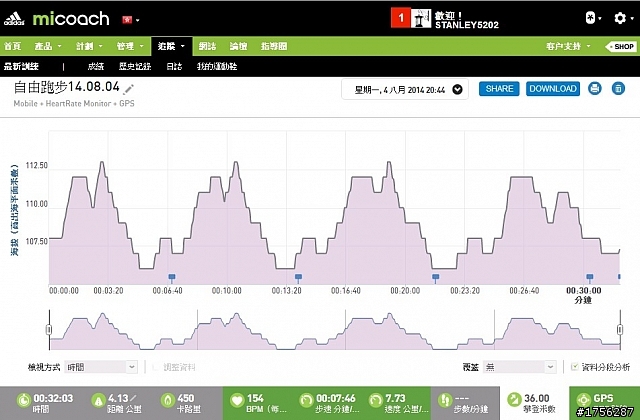Select the distance stat icon 4.13
Screen dimensions: 640x420
click(x=98, y=400)
